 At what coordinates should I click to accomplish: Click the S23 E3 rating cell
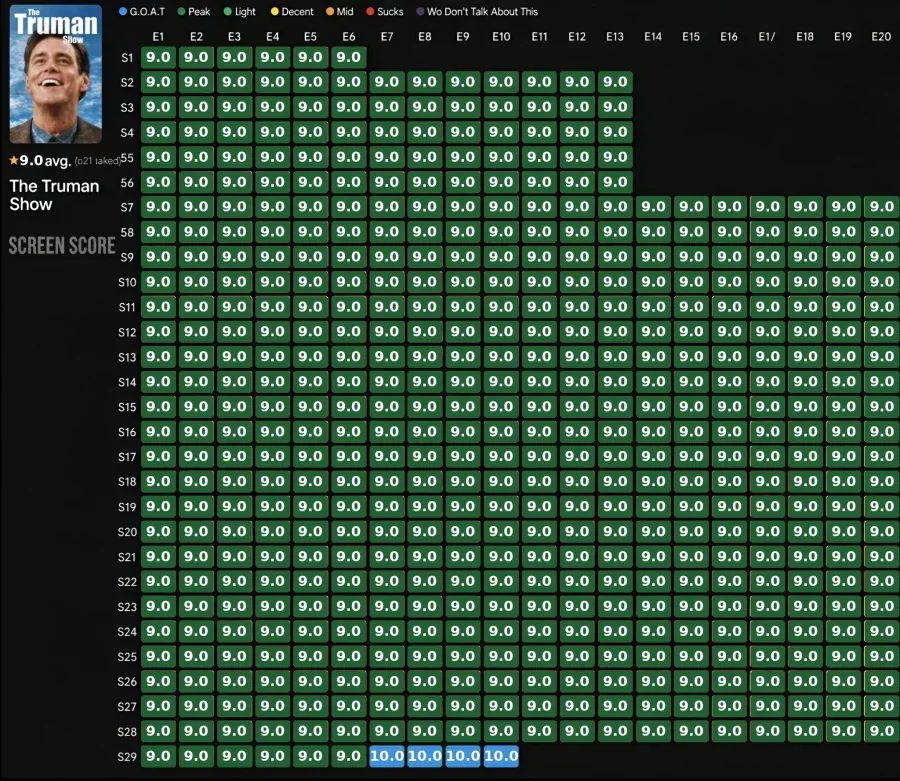[234, 607]
